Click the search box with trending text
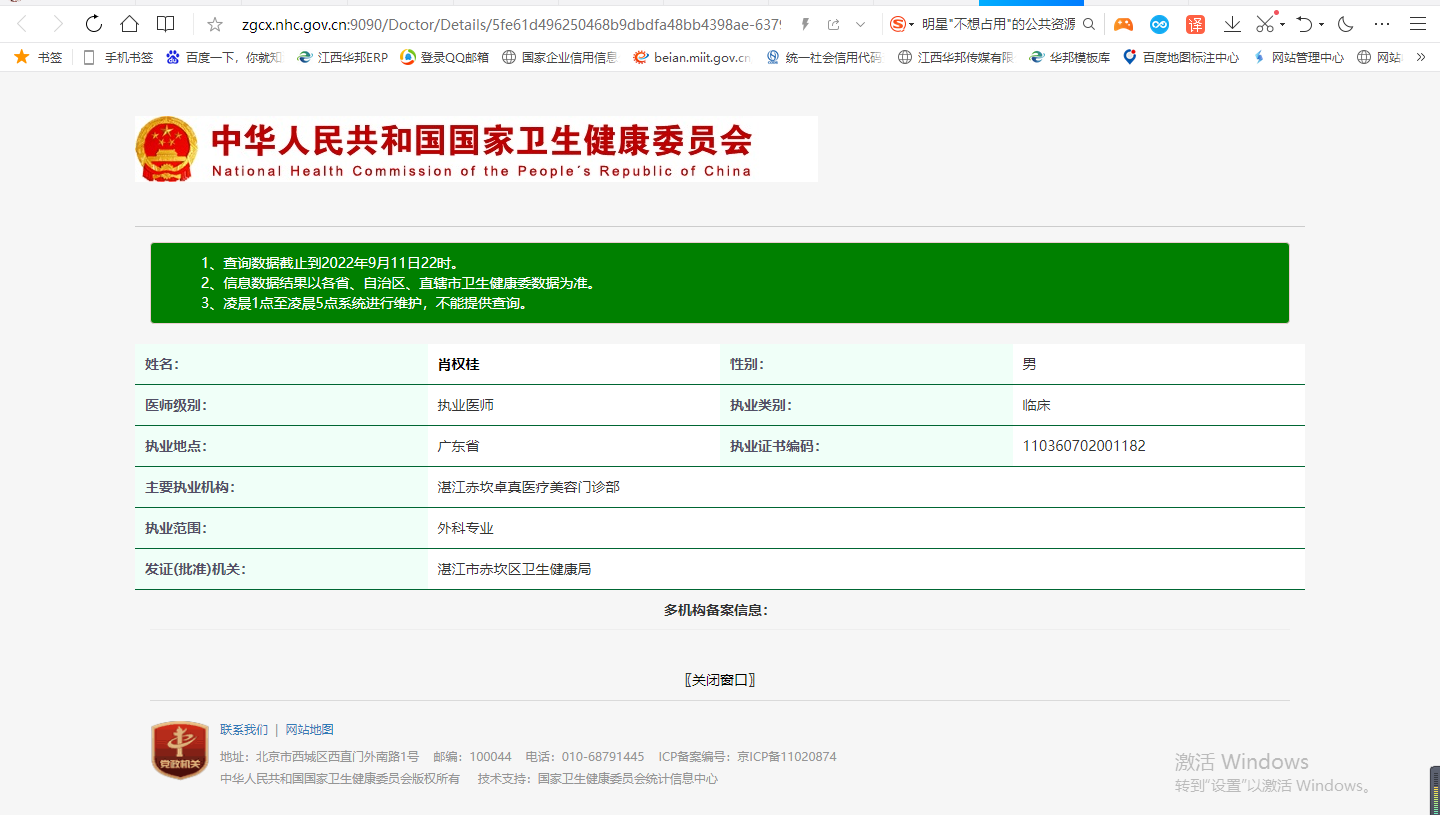This screenshot has width=1440, height=815. coord(998,24)
